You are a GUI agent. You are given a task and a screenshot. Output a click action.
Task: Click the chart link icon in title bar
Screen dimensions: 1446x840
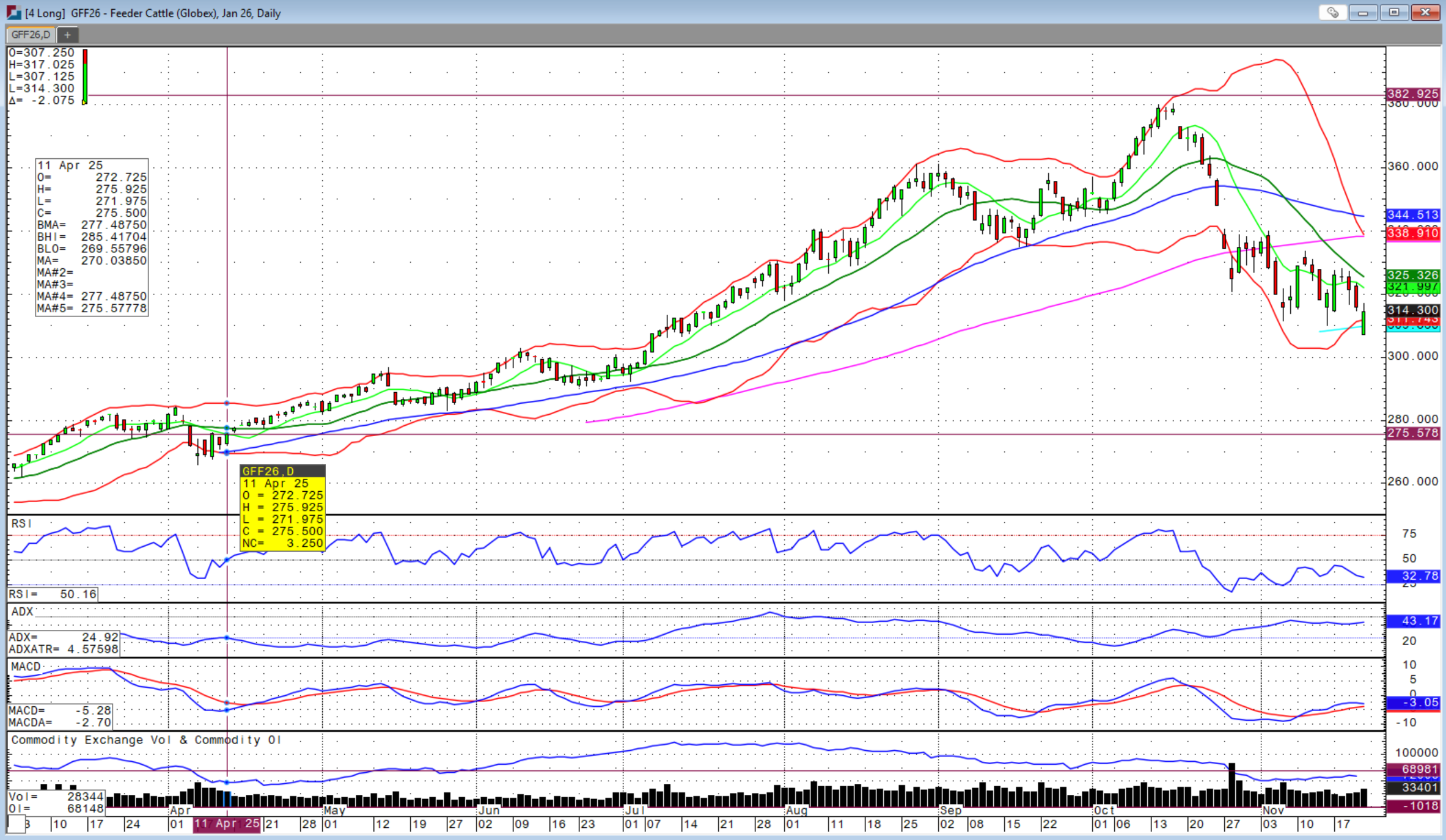1333,12
